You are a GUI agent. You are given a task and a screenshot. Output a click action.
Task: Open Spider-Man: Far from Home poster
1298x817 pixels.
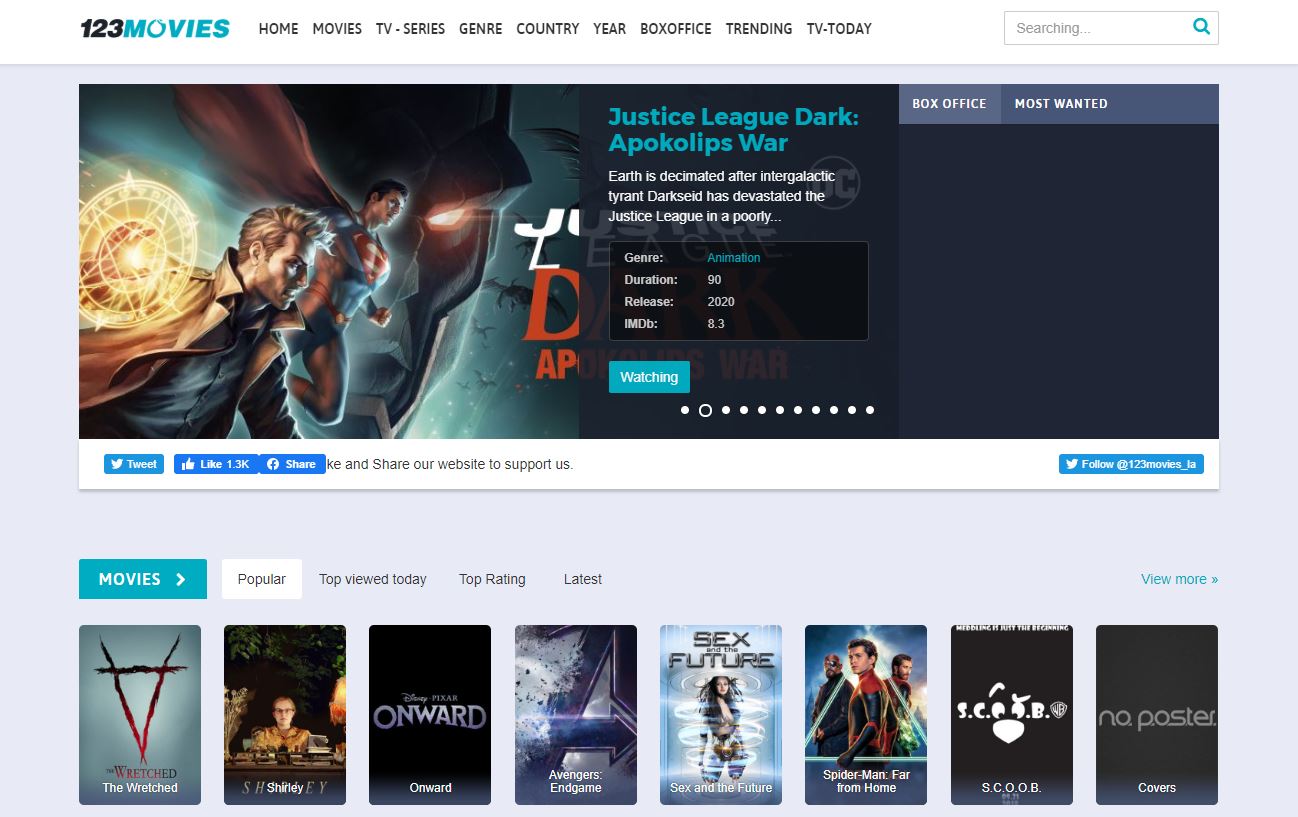click(x=866, y=715)
